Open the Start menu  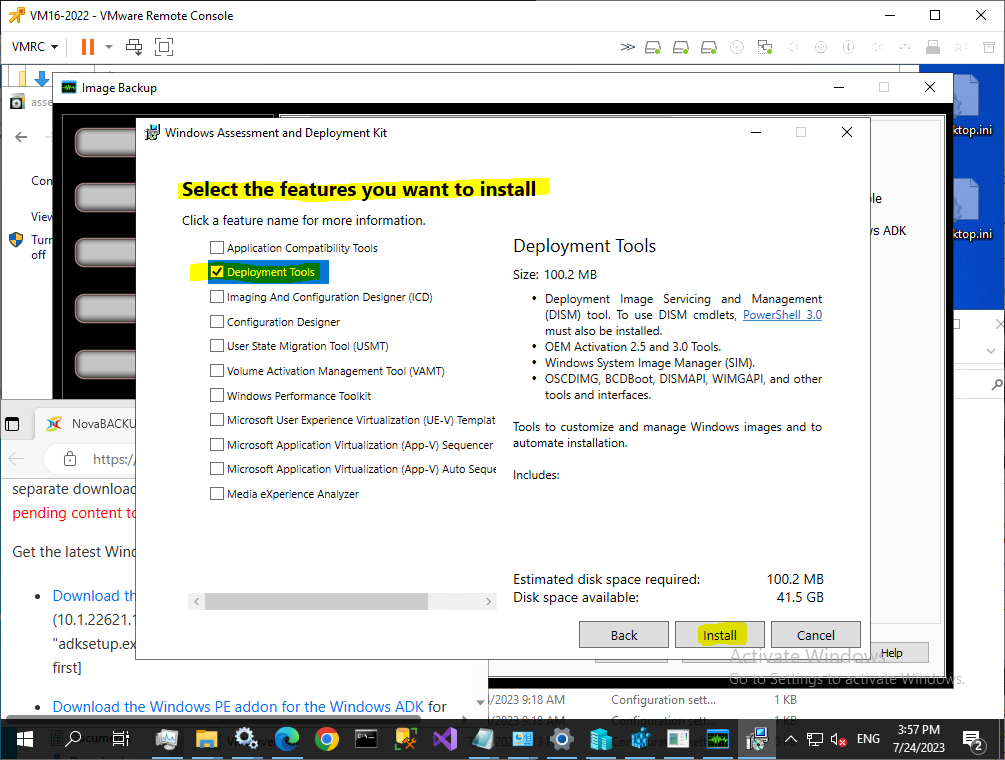(x=24, y=739)
